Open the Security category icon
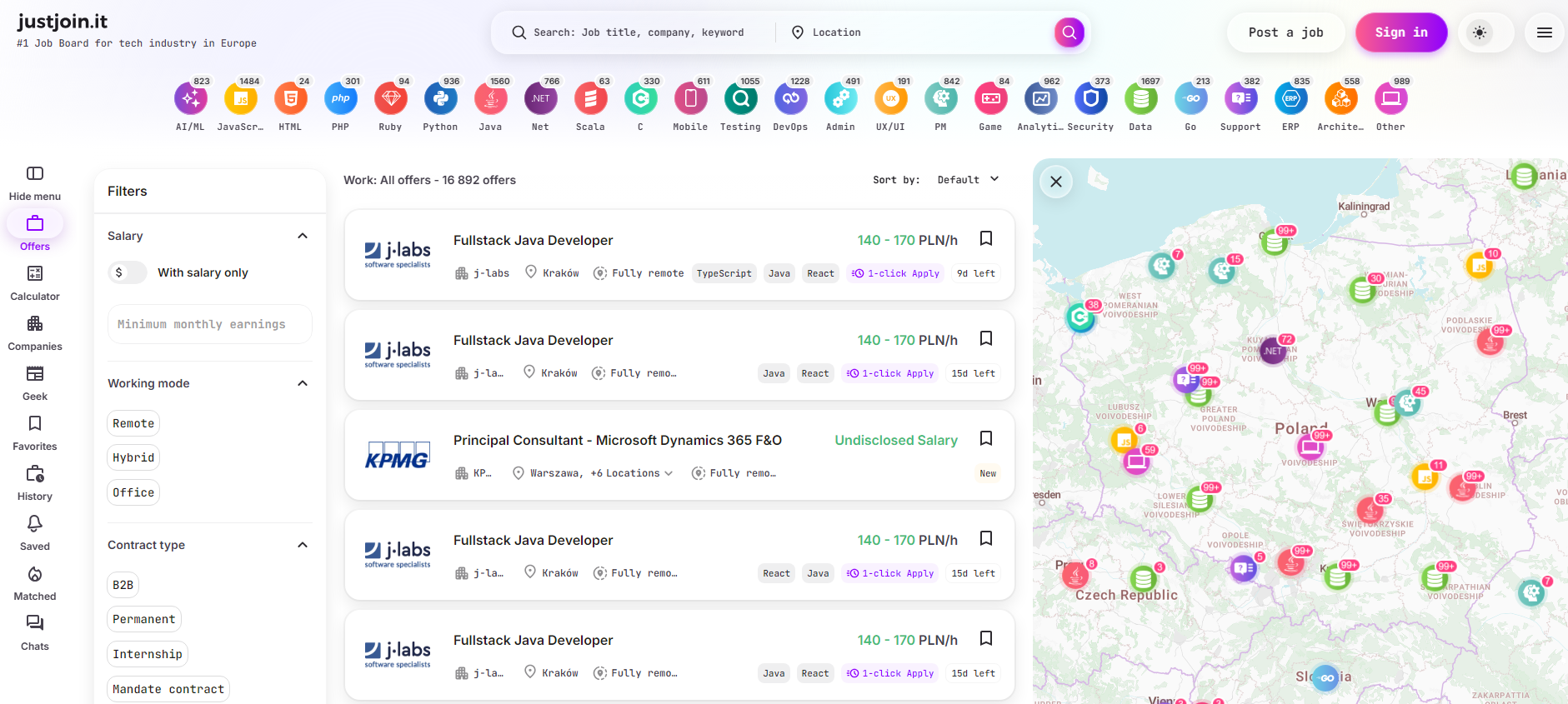This screenshot has width=1568, height=704. tap(1090, 99)
